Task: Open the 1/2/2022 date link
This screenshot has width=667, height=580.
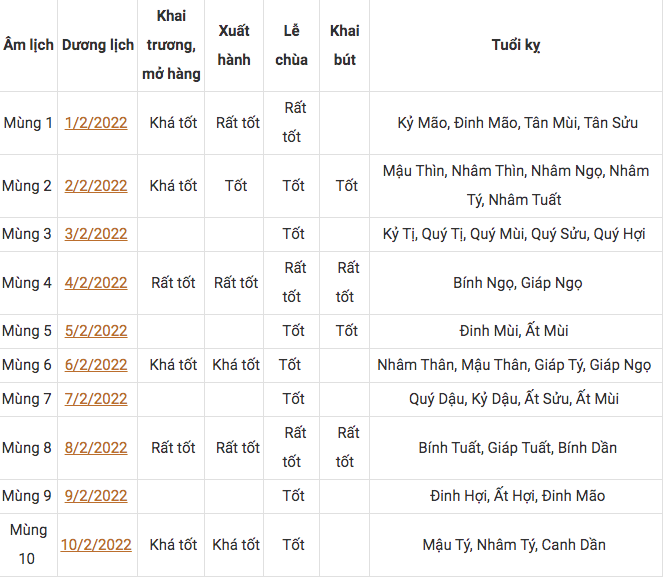Action: click(x=96, y=123)
